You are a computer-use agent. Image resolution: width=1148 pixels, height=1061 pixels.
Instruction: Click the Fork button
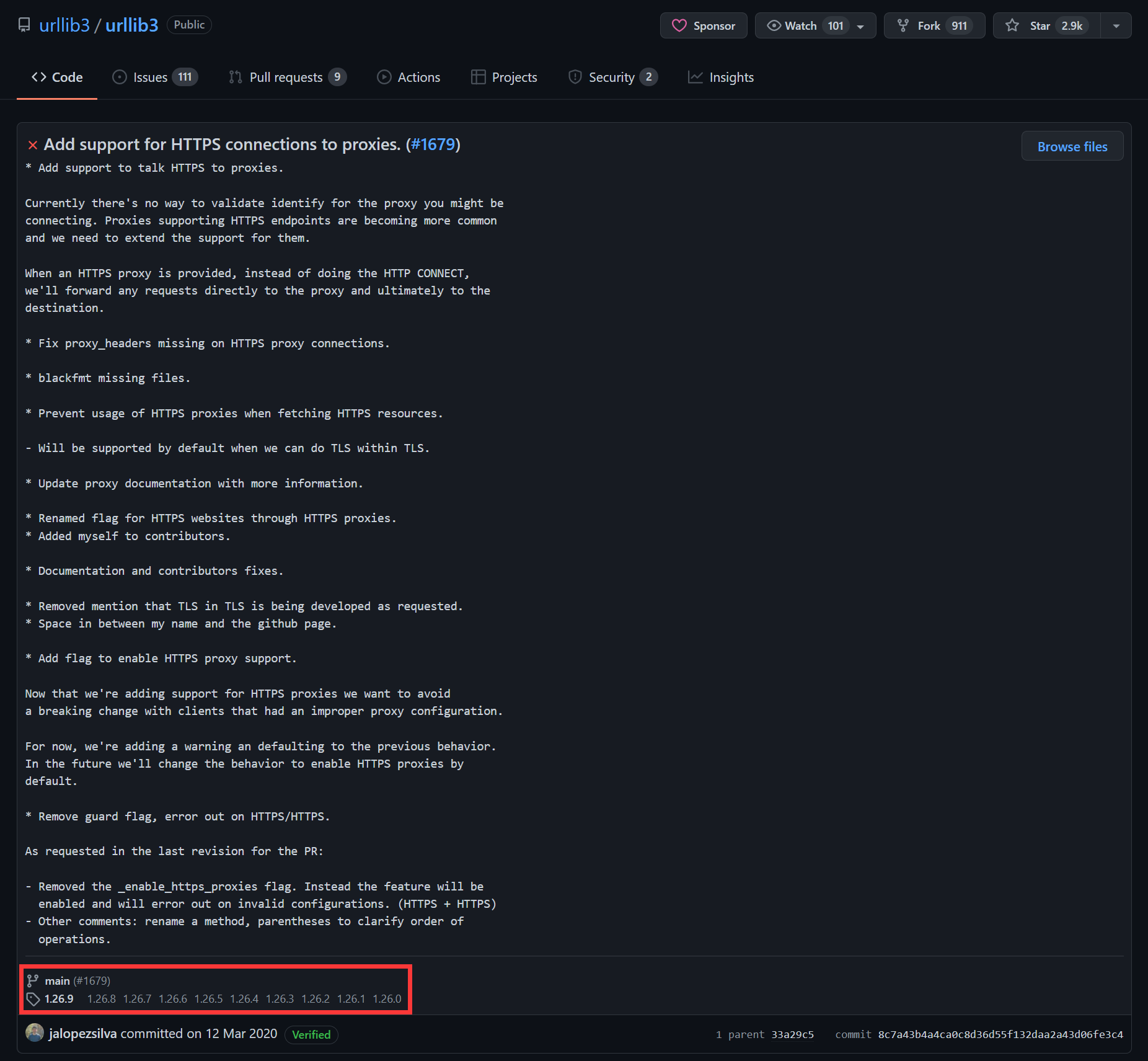[934, 25]
